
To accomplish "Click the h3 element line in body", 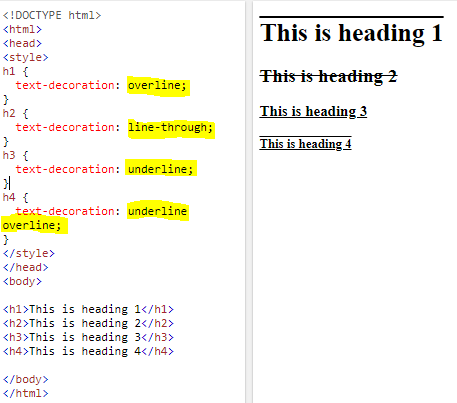I will 88,337.
